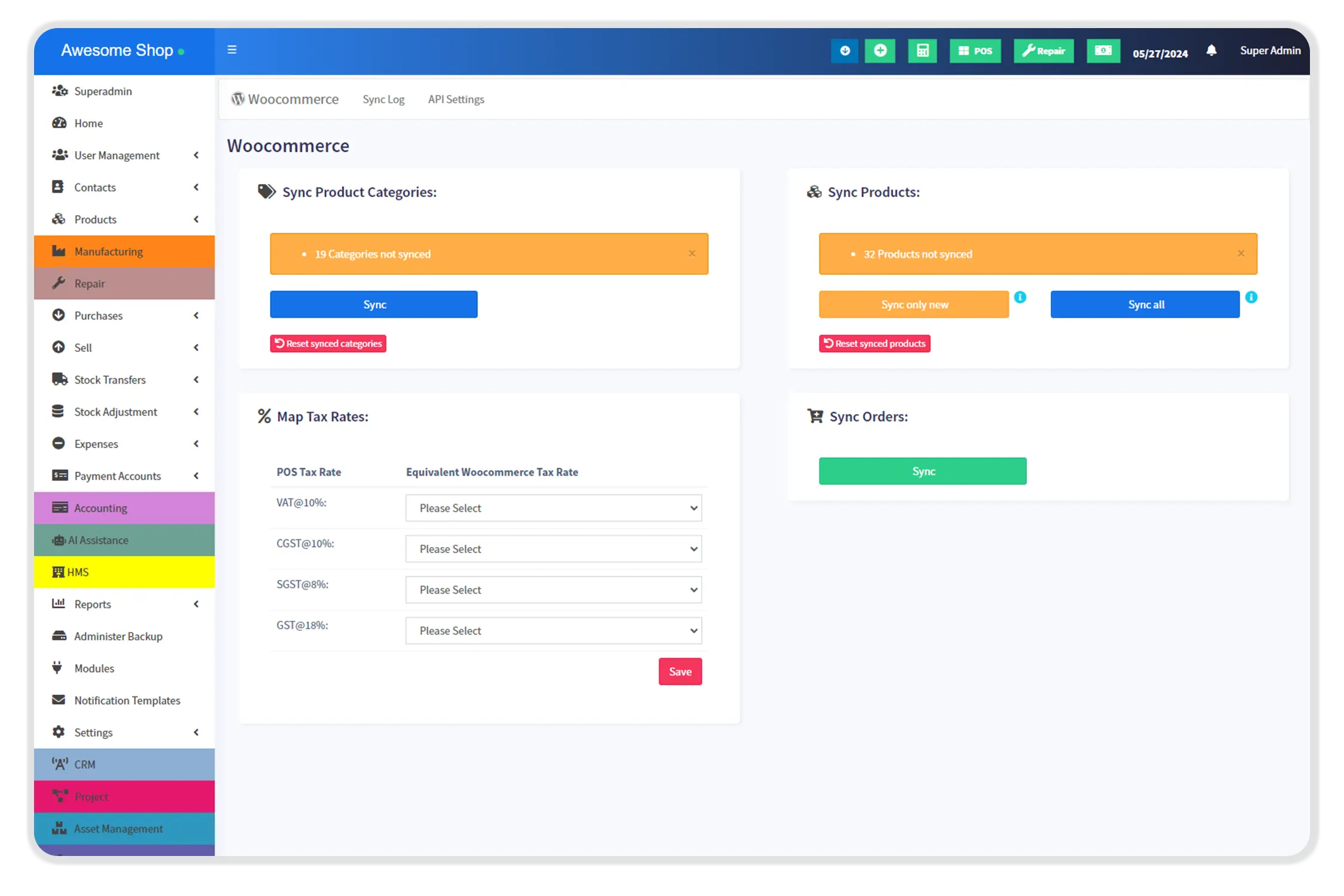Expand the Payment Accounts sidebar menu
This screenshot has width=1344, height=896.
coord(124,476)
